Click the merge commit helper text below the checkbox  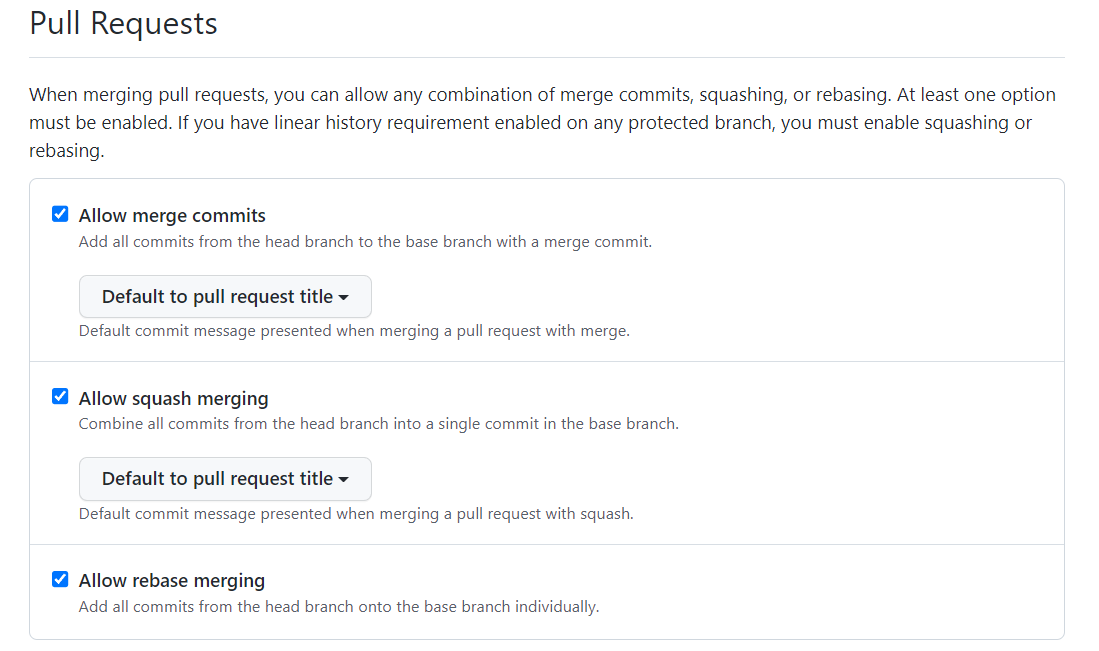coord(364,241)
